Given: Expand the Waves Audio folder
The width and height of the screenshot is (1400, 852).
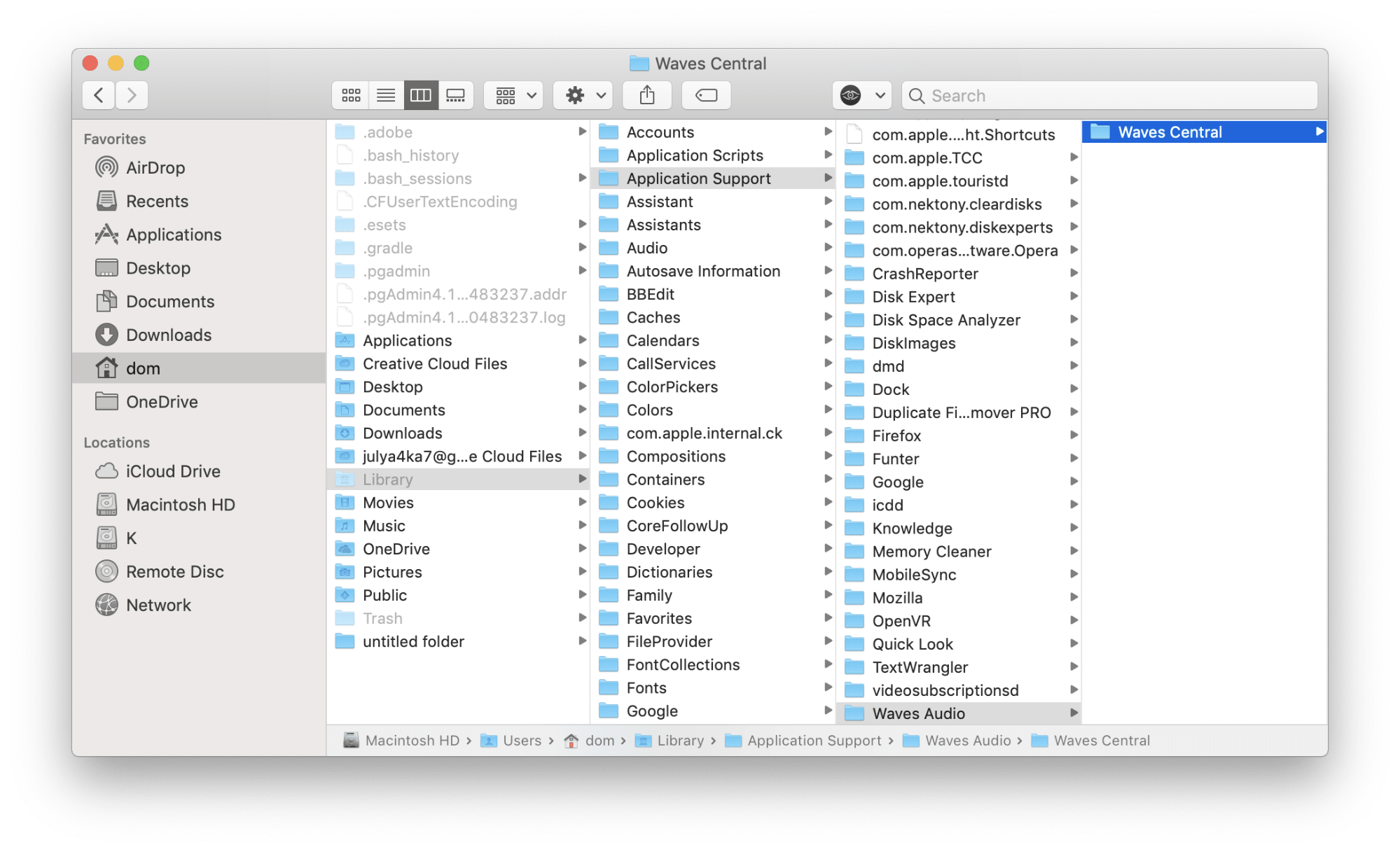Looking at the screenshot, I should [x=1074, y=713].
